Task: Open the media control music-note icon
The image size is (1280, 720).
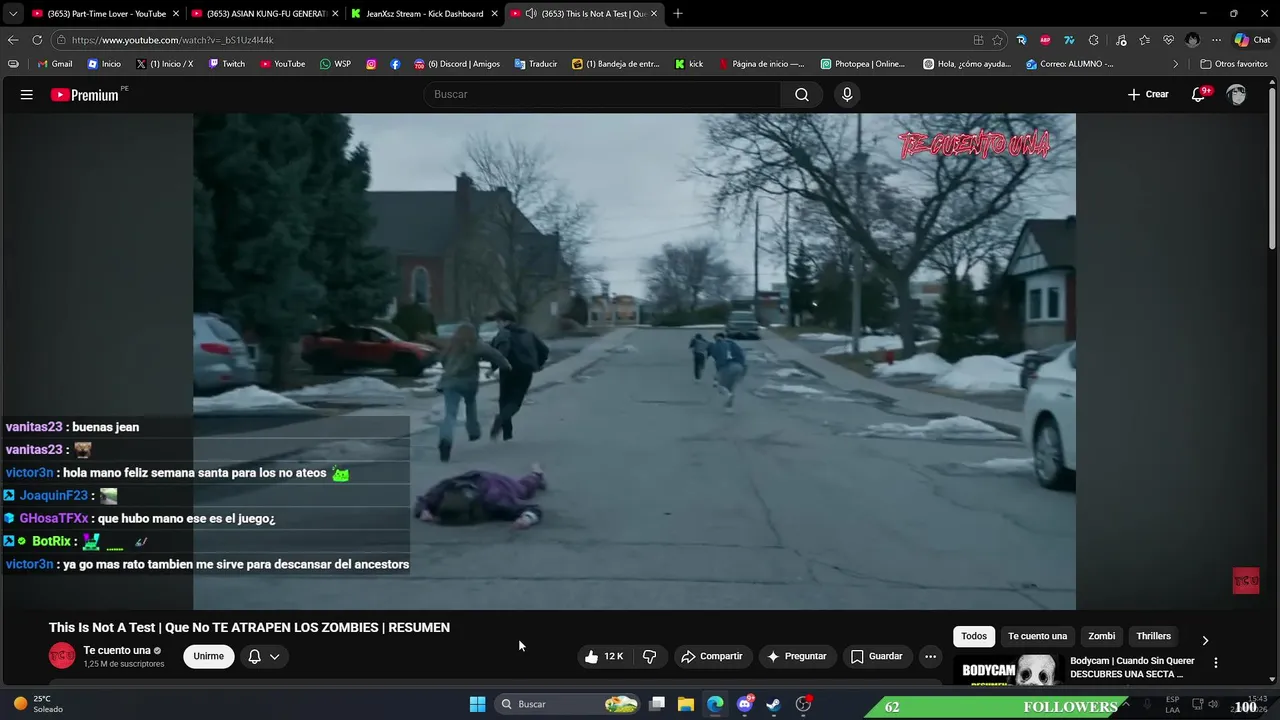Action: (x=1121, y=40)
